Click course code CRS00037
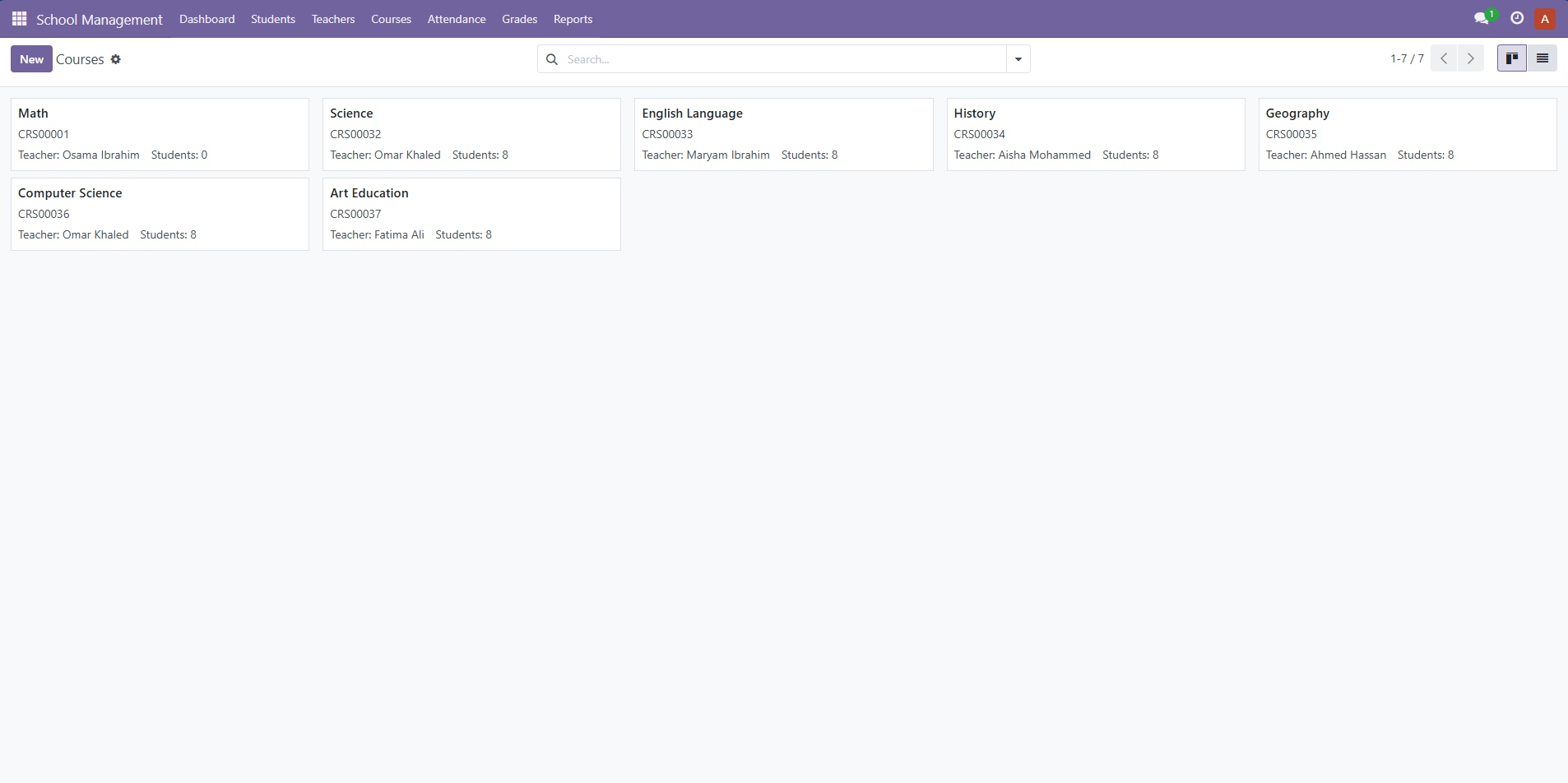Viewport: 1568px width, 783px height. pyautogui.click(x=355, y=214)
